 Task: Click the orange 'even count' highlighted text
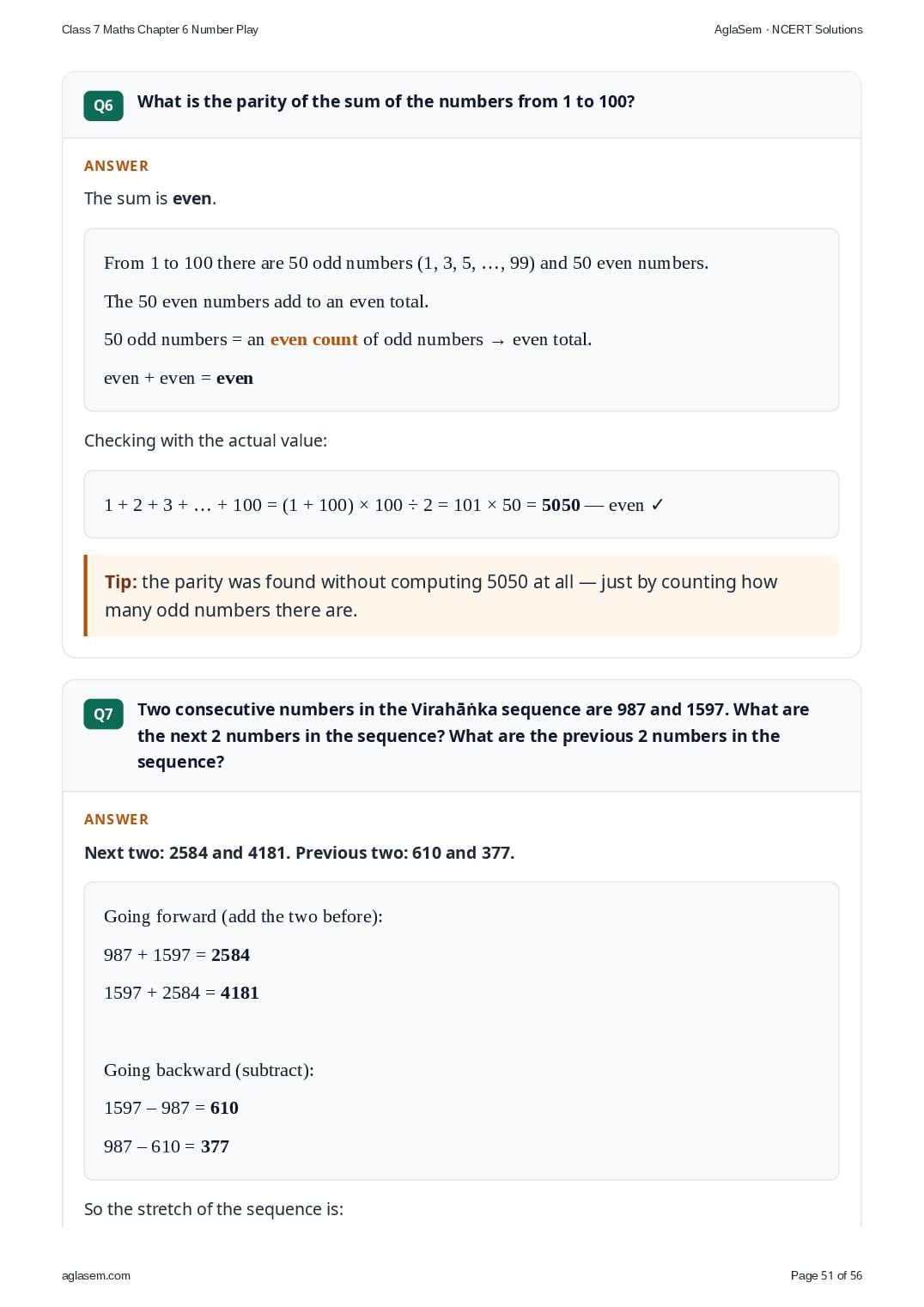[x=314, y=339]
